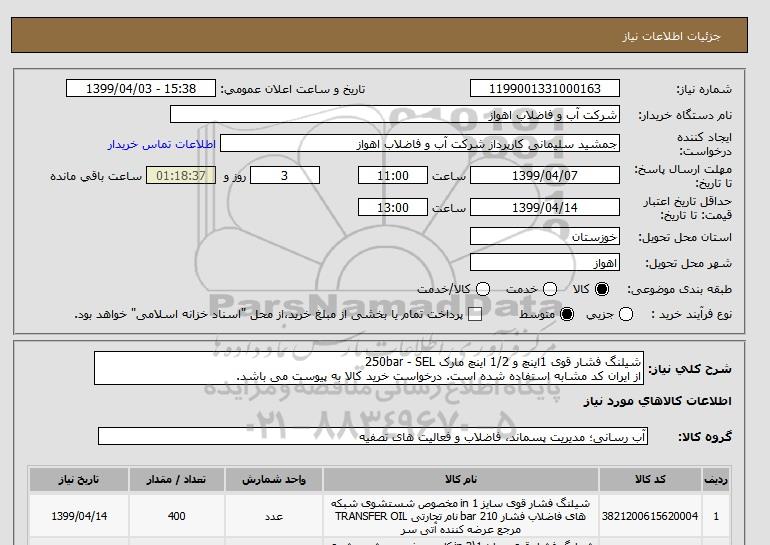Image resolution: width=770 pixels, height=545 pixels.
Task: Click the جزئیات اطلاعات نیاز header title
Action: 671,37
